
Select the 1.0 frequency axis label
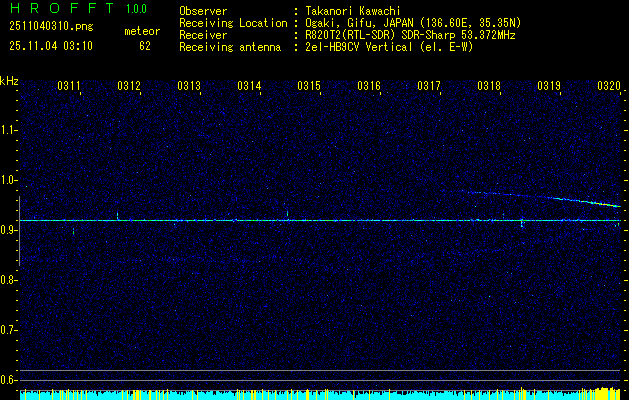tap(9, 180)
